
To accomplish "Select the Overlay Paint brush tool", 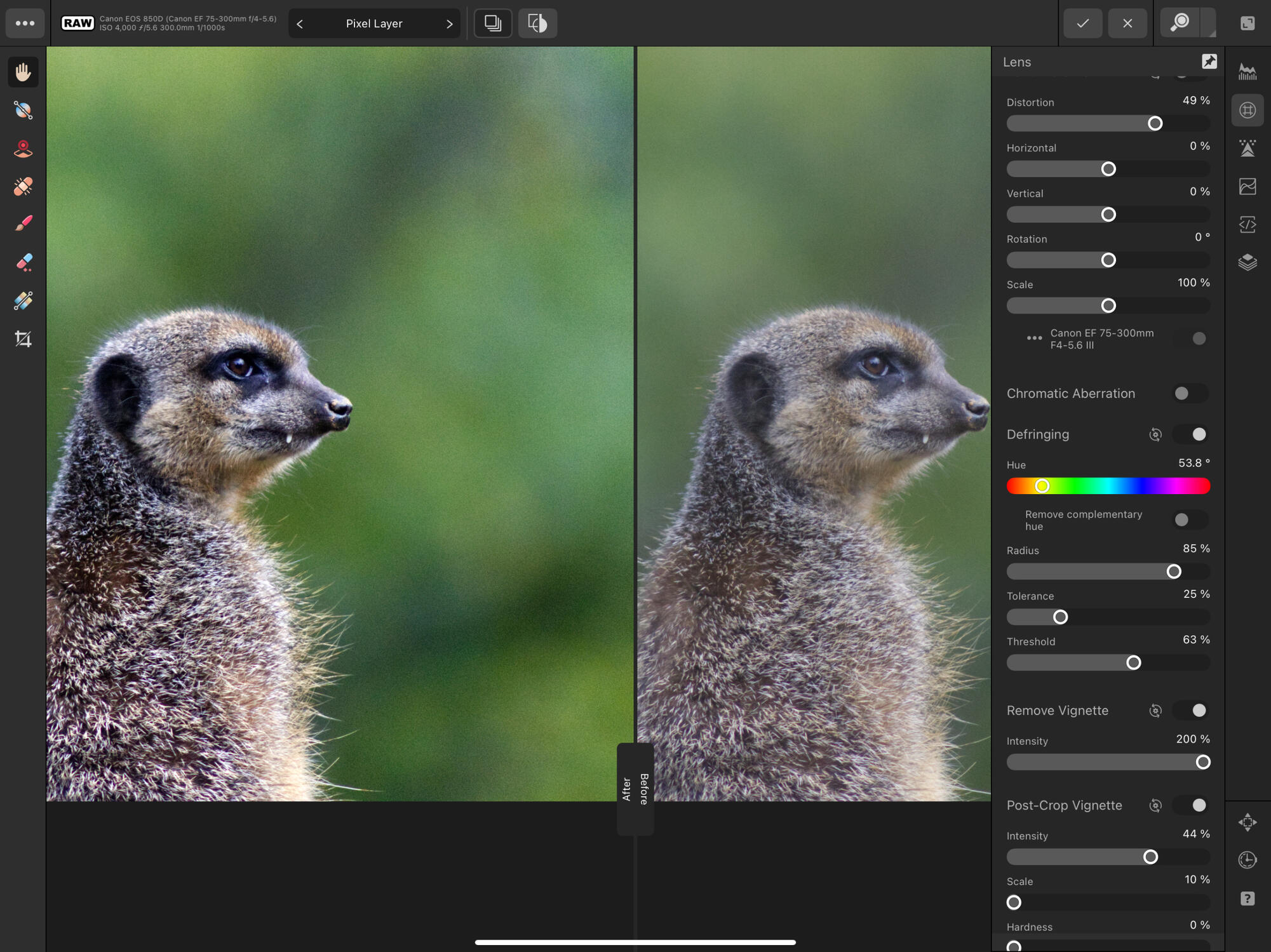I will [x=24, y=224].
